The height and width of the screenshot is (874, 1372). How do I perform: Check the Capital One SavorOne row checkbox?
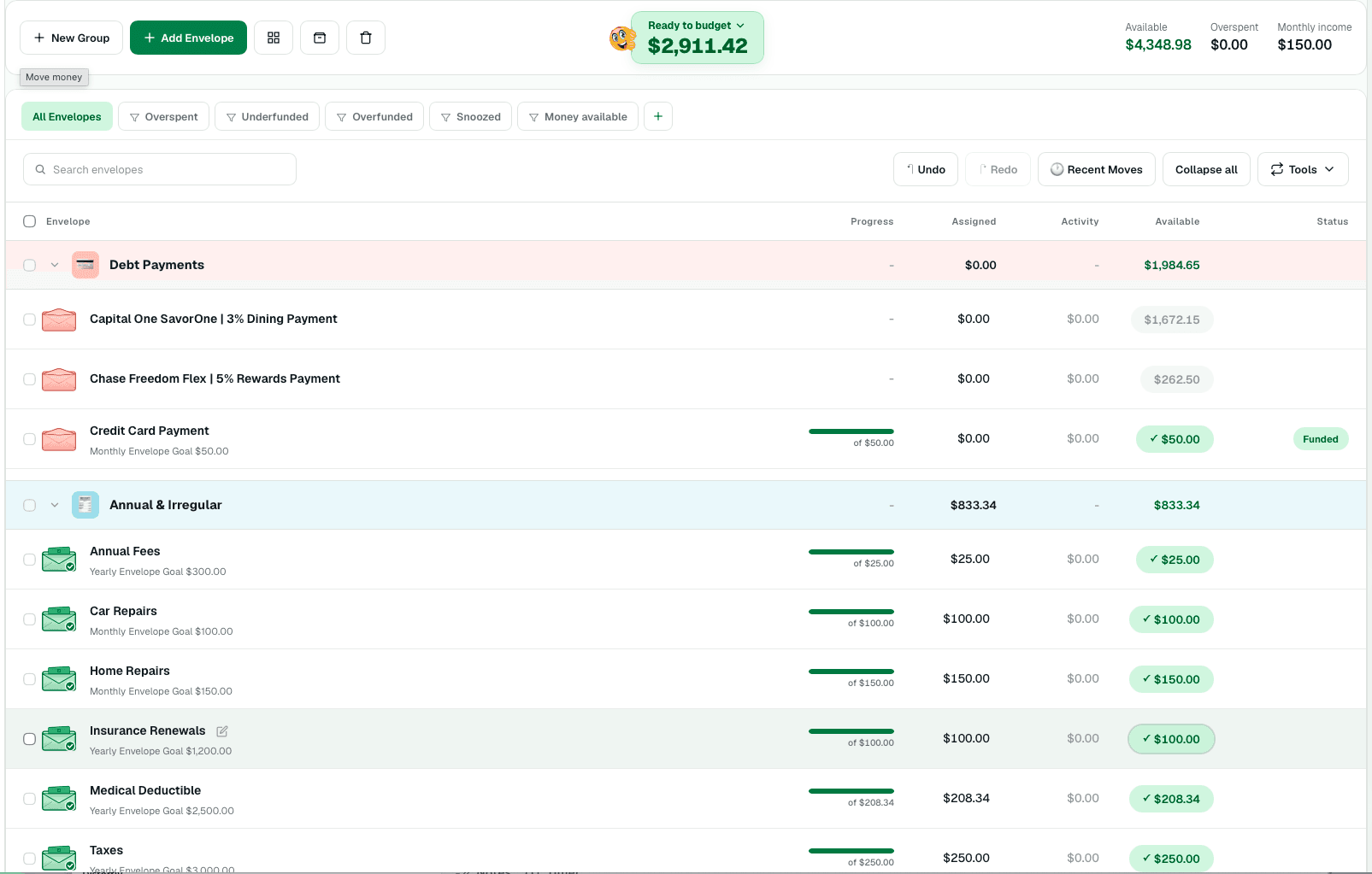[x=29, y=320]
